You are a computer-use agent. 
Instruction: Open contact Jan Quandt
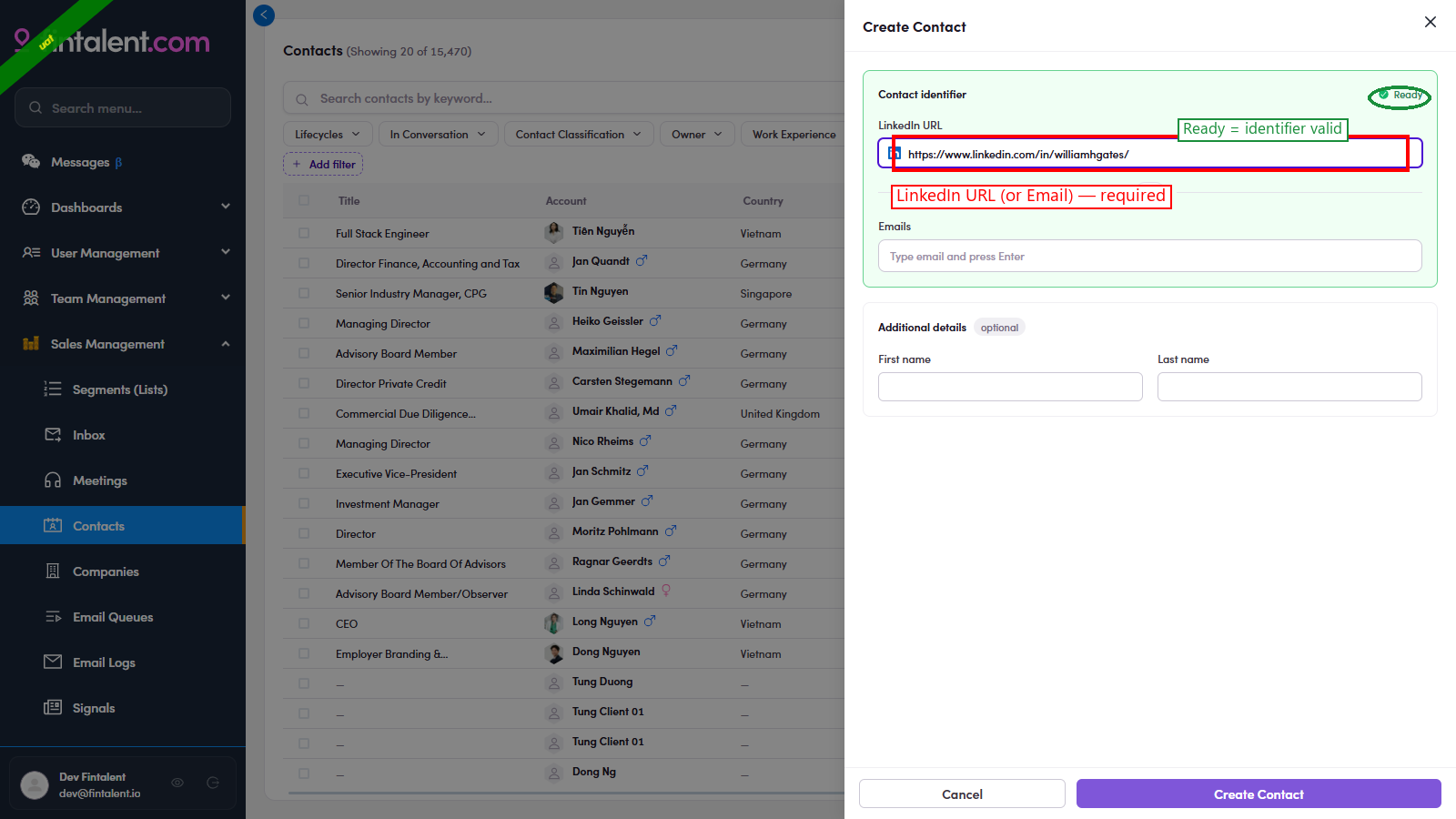[601, 261]
